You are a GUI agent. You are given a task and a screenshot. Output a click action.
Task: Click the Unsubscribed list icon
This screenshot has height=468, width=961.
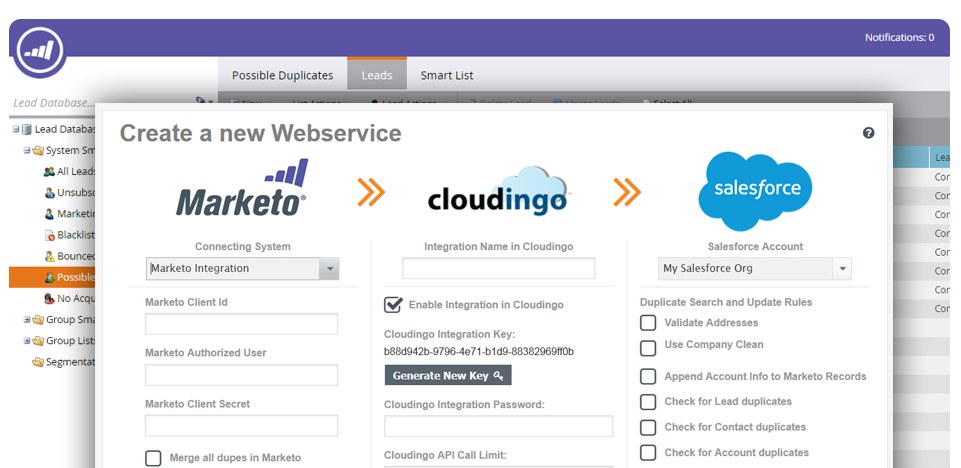50,192
